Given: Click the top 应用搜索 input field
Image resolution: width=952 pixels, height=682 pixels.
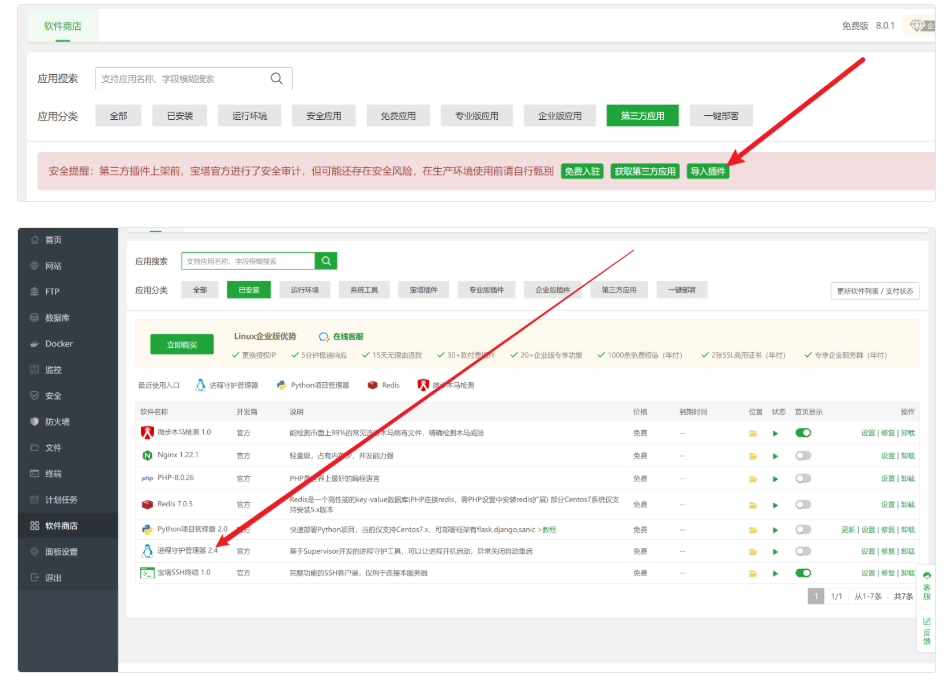Looking at the screenshot, I should (x=194, y=78).
